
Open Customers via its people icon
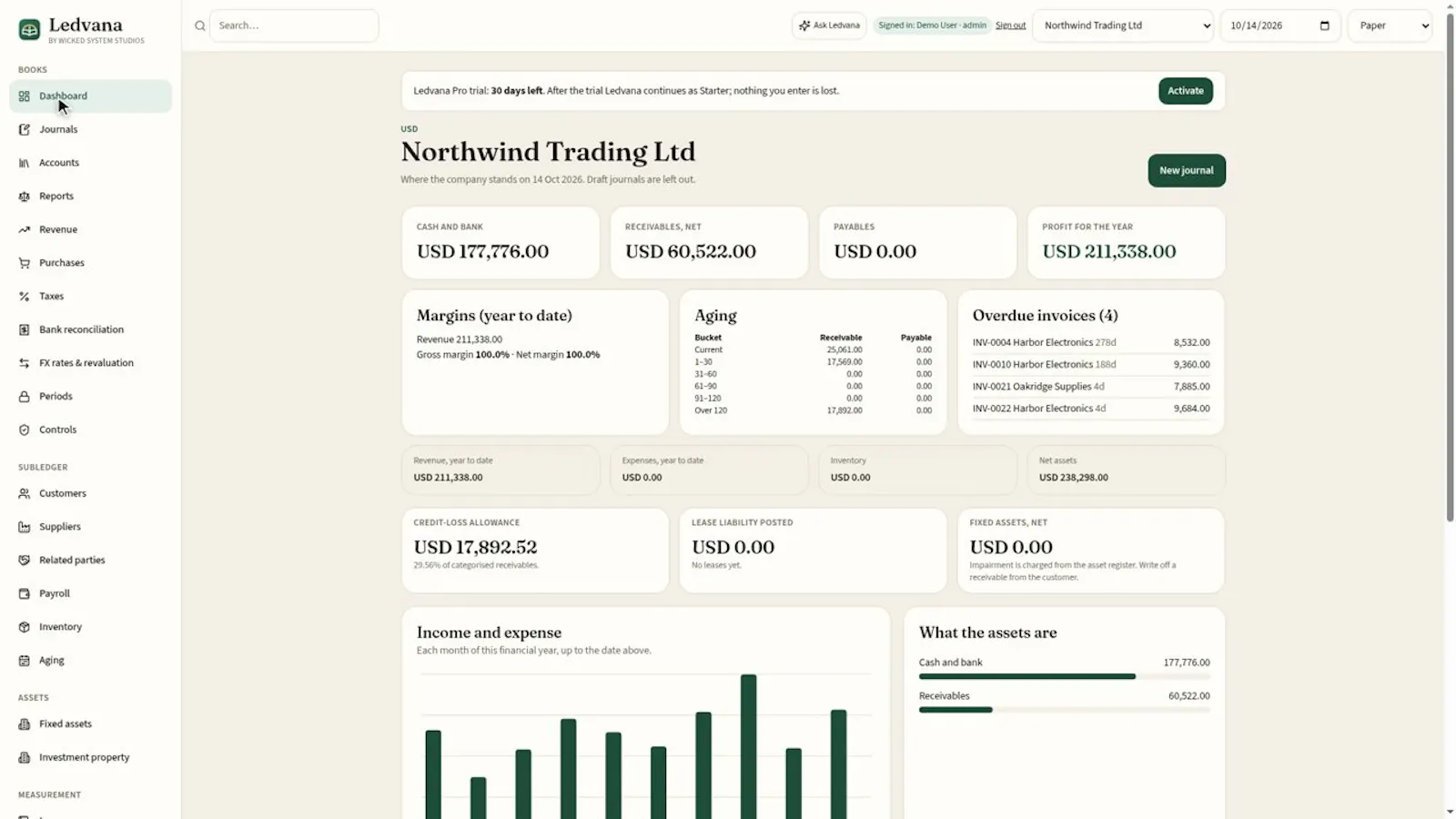25,493
